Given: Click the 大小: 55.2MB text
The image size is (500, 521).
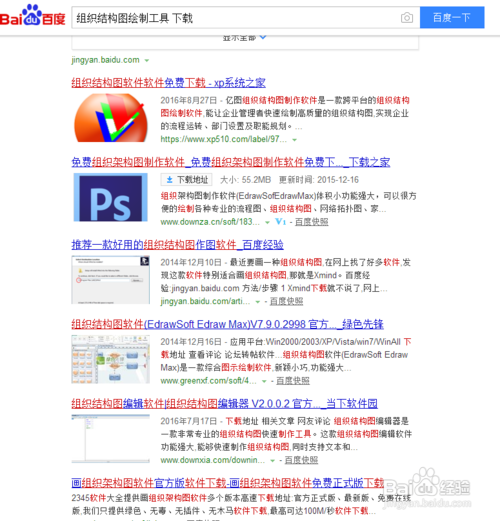Looking at the screenshot, I should [x=245, y=180].
